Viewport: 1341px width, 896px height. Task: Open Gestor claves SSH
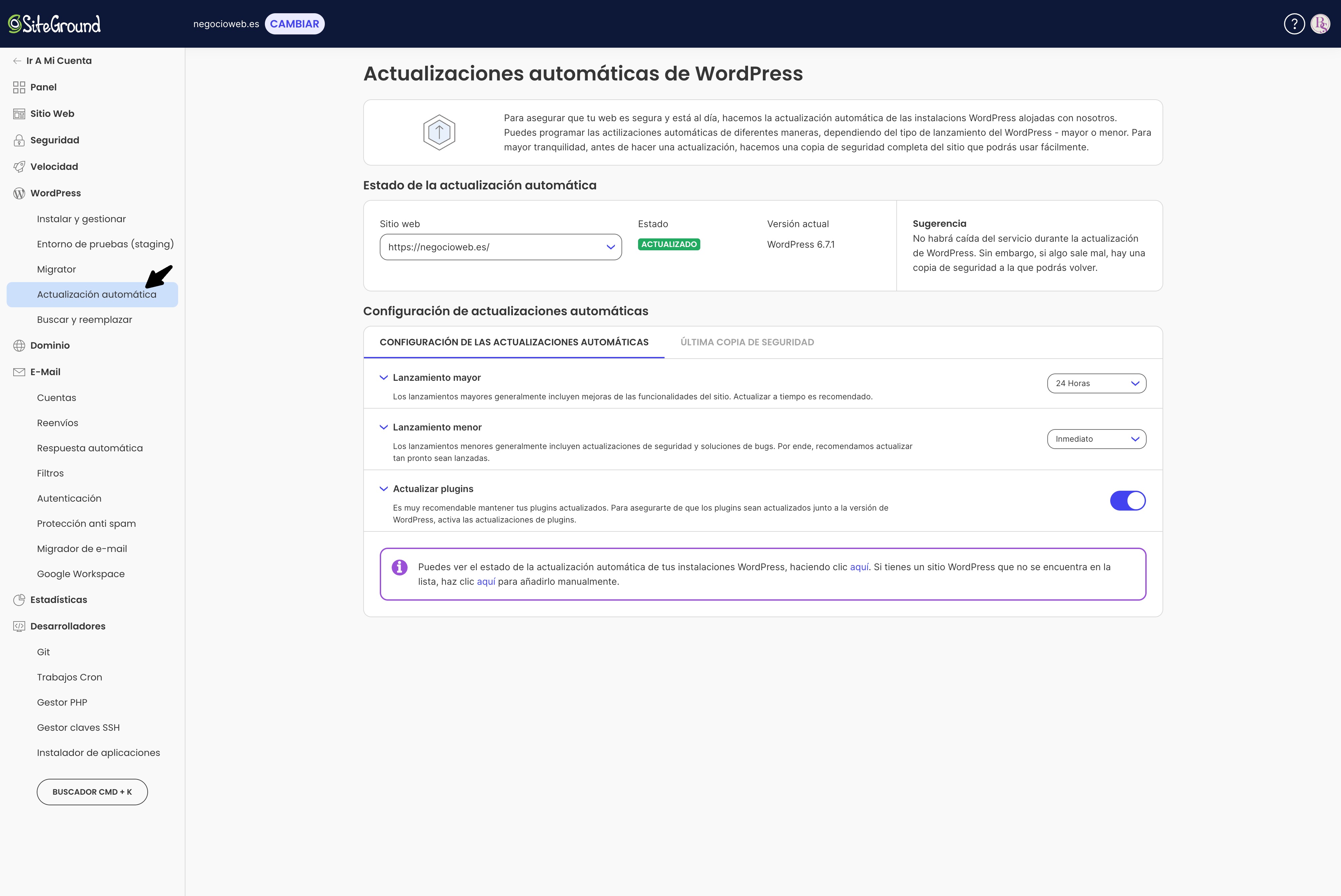tap(78, 727)
